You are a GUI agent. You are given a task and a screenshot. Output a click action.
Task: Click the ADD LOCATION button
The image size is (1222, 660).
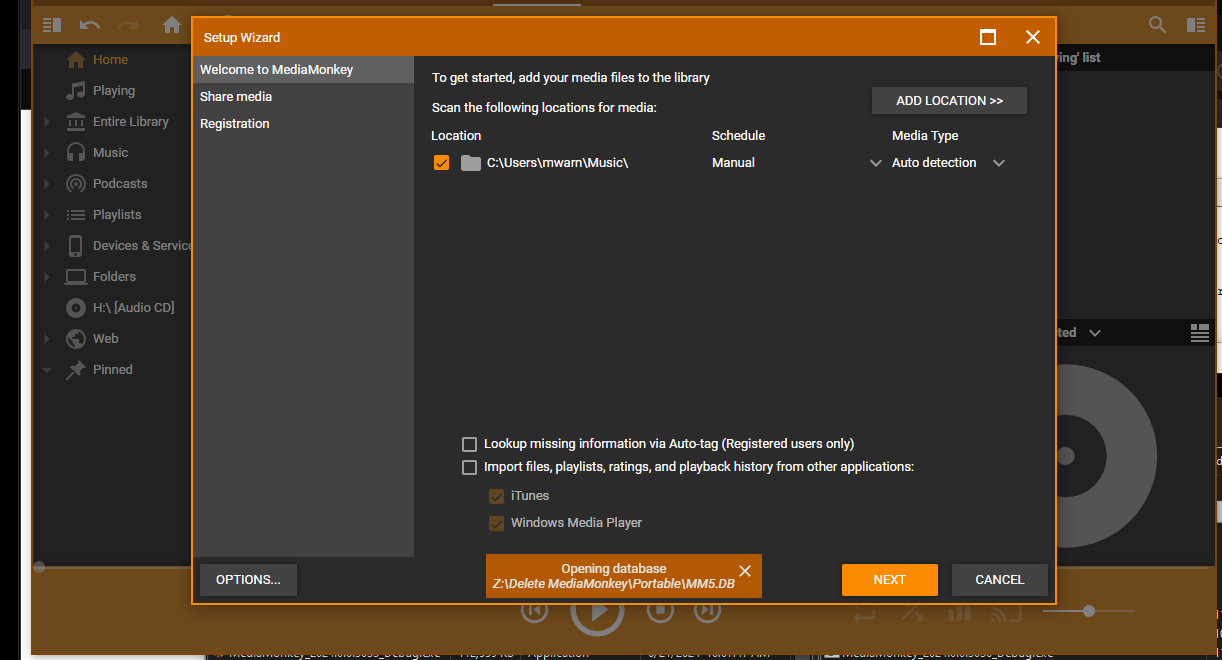tap(949, 101)
